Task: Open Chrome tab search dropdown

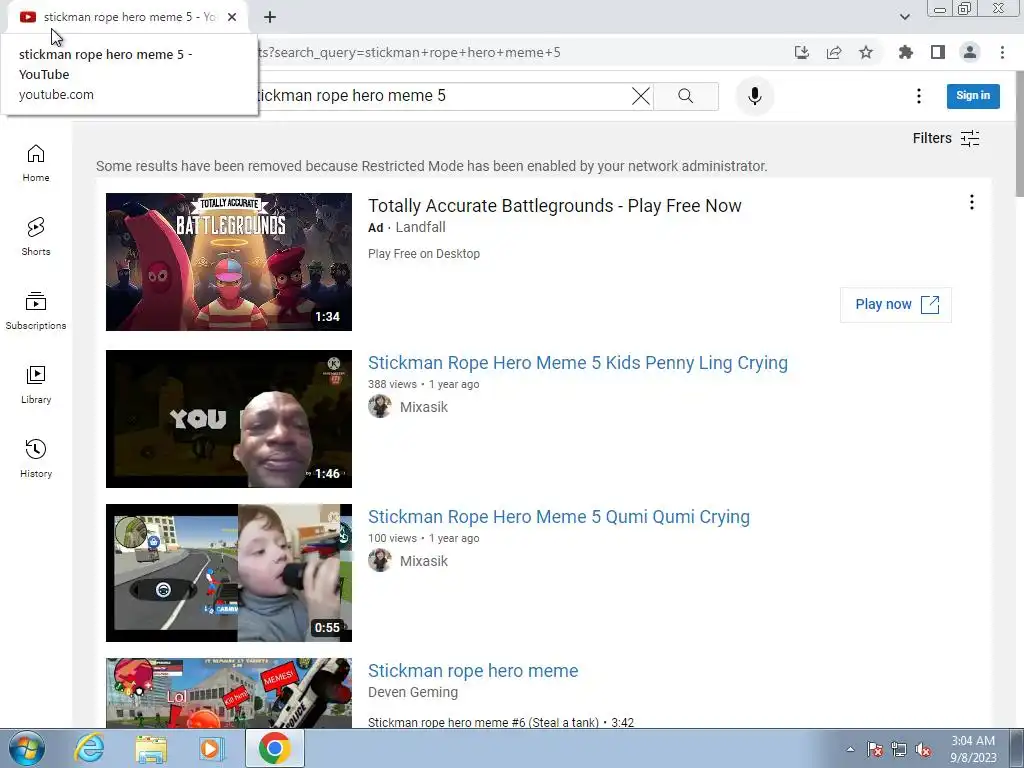Action: click(x=904, y=17)
